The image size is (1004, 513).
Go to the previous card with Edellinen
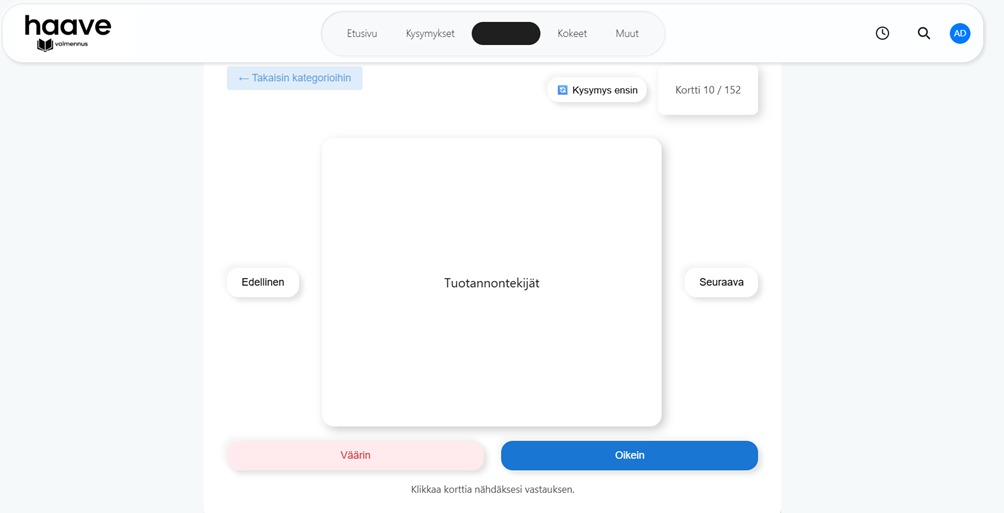pyautogui.click(x=263, y=282)
